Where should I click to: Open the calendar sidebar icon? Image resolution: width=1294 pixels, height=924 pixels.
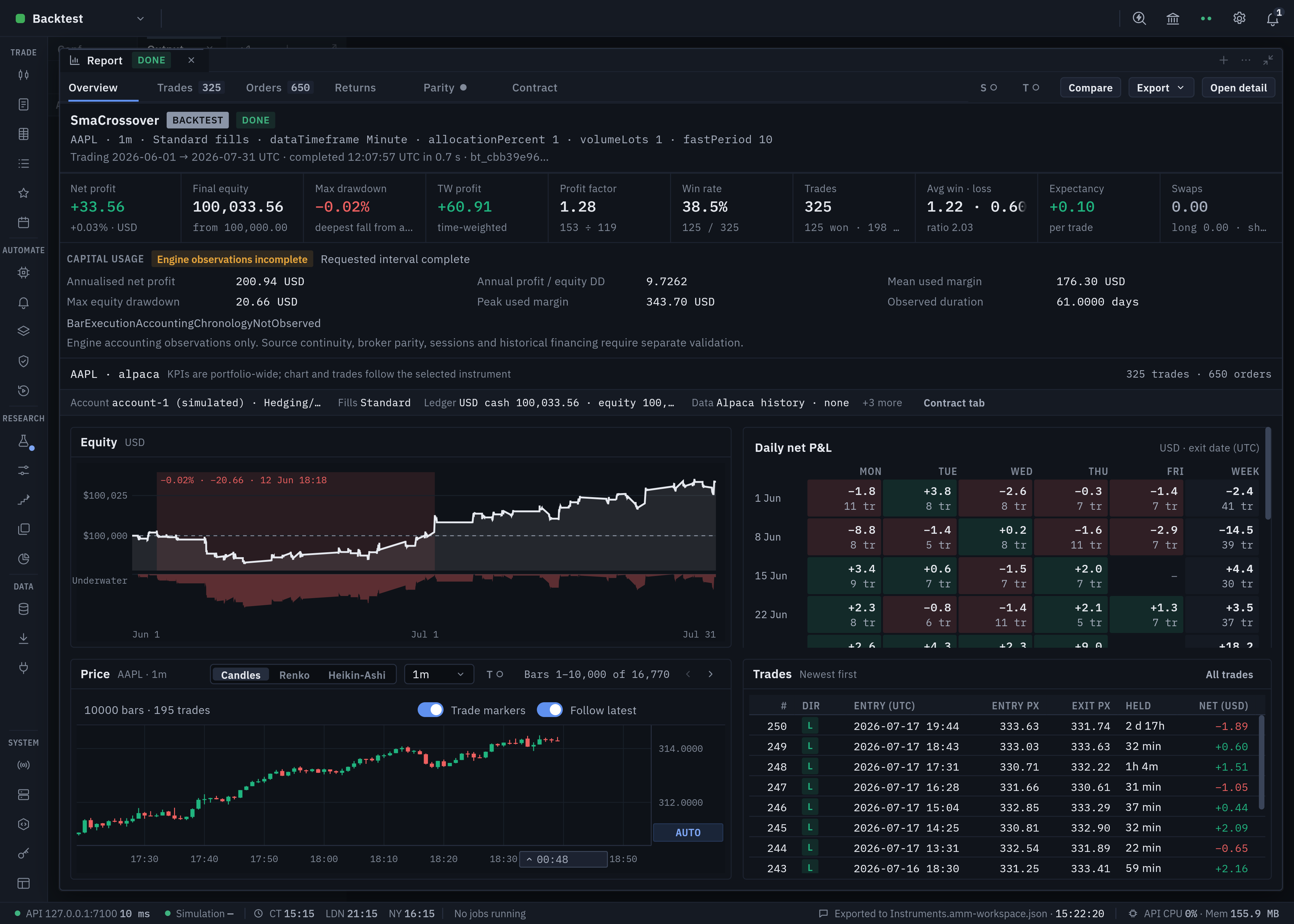pos(23,222)
